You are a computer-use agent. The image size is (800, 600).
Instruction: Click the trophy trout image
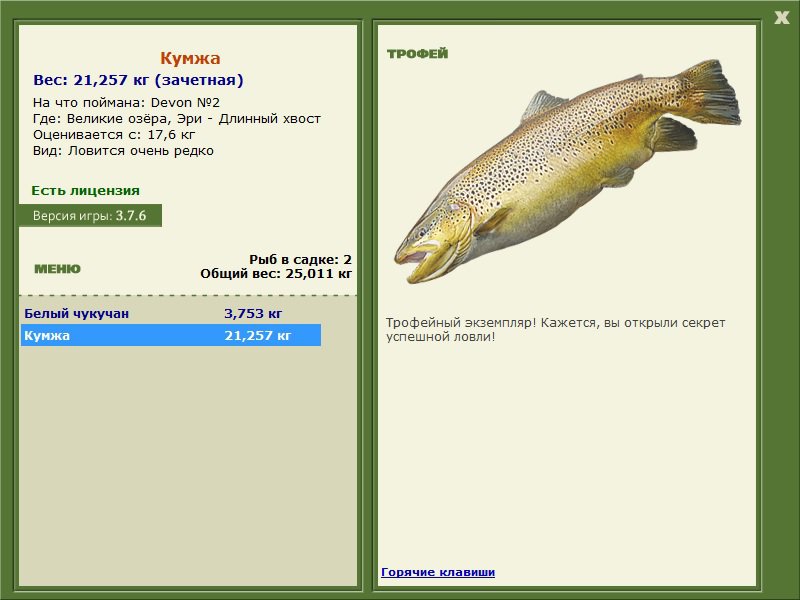pyautogui.click(x=567, y=171)
